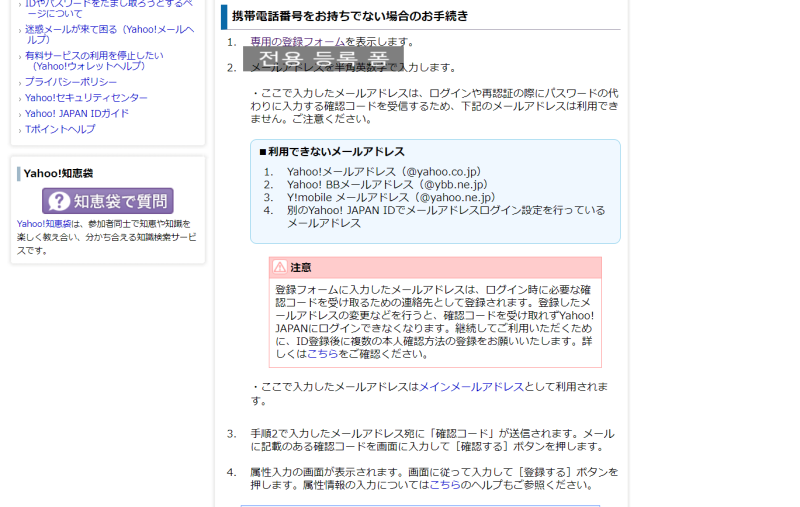Click the warning triangle icon beside 注意

pyautogui.click(x=280, y=267)
